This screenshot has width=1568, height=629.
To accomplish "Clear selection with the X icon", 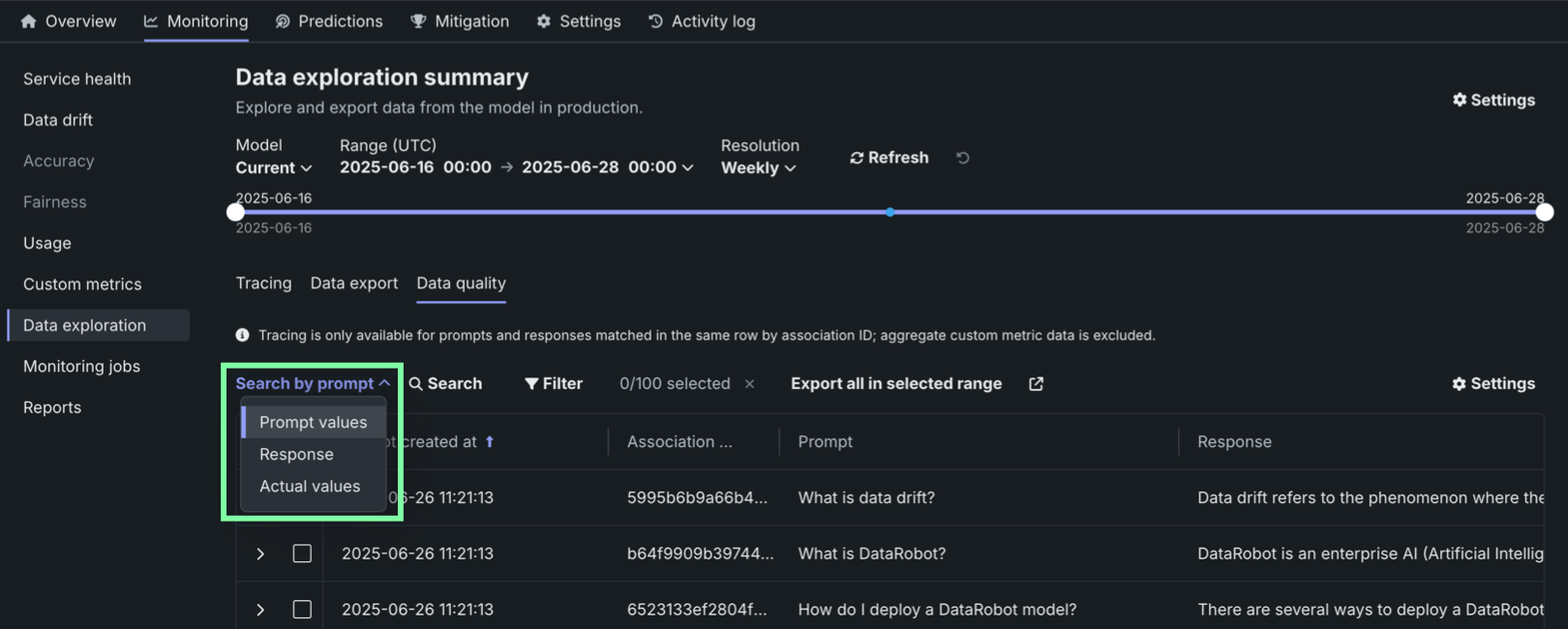I will (x=749, y=384).
